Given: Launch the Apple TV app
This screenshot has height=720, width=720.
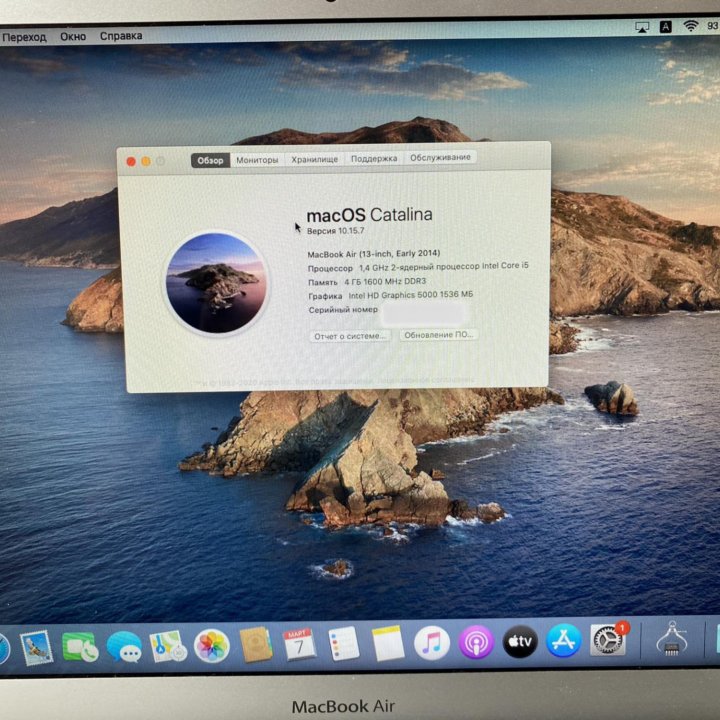Looking at the screenshot, I should coord(520,641).
